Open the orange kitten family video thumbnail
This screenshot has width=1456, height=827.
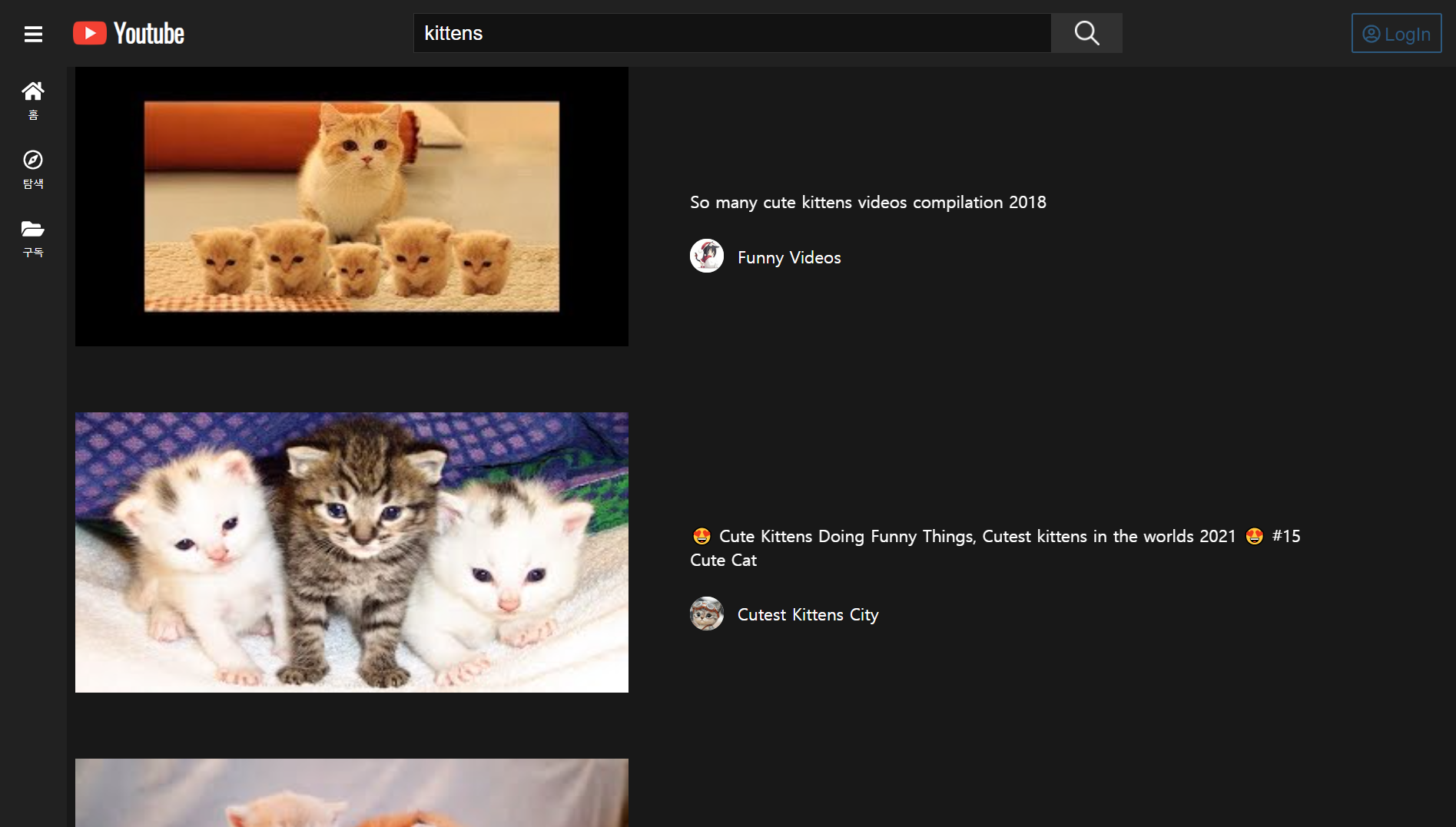coord(351,206)
